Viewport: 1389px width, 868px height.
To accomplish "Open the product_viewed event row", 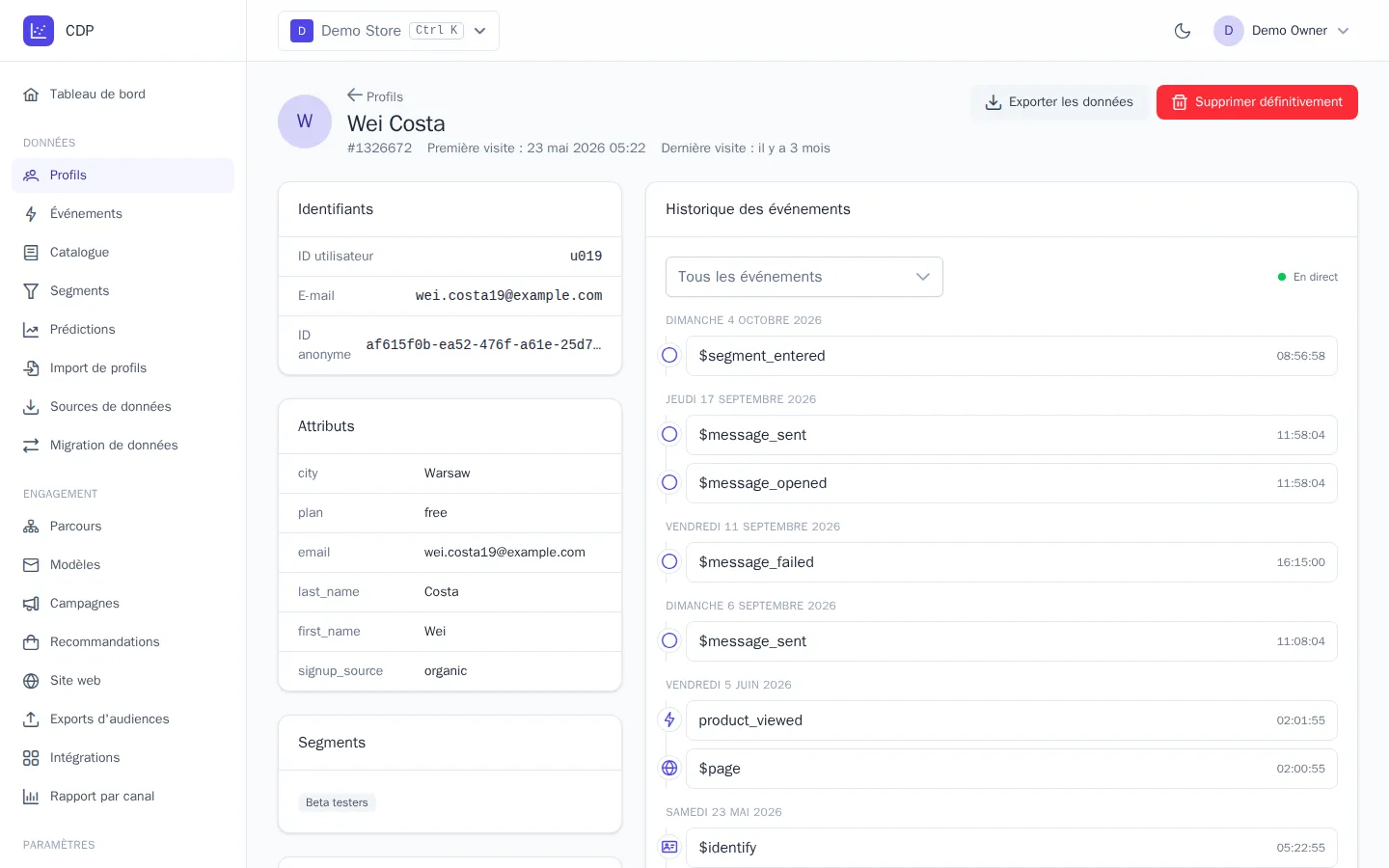I will (x=1011, y=720).
